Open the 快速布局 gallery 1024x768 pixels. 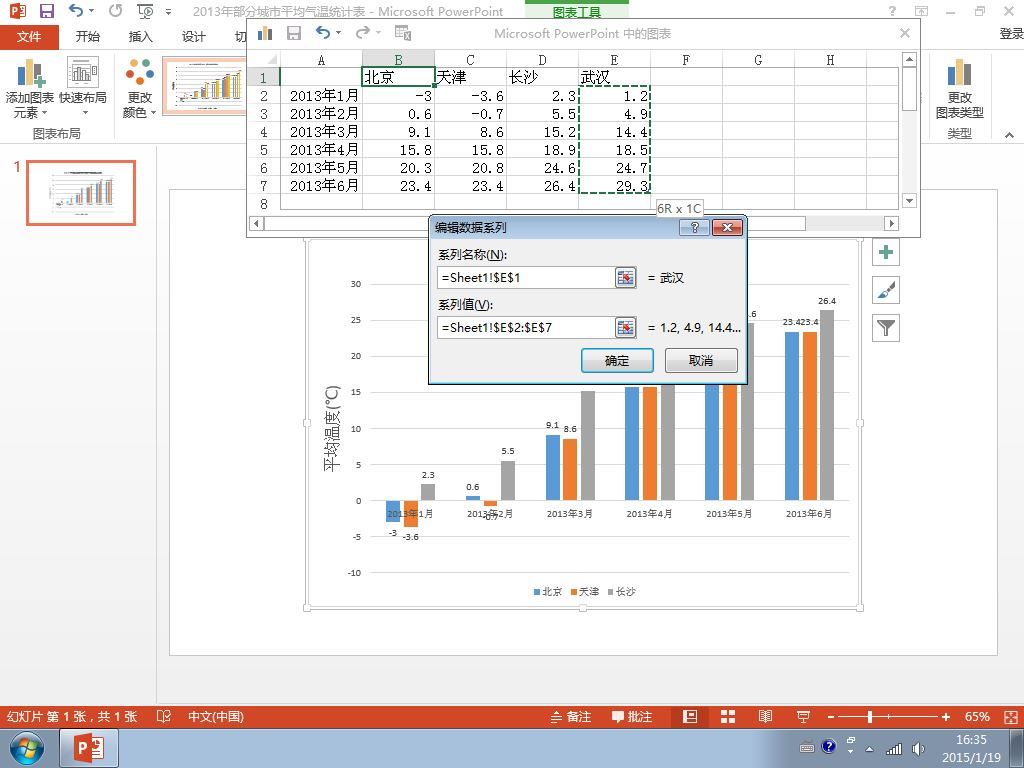point(83,88)
